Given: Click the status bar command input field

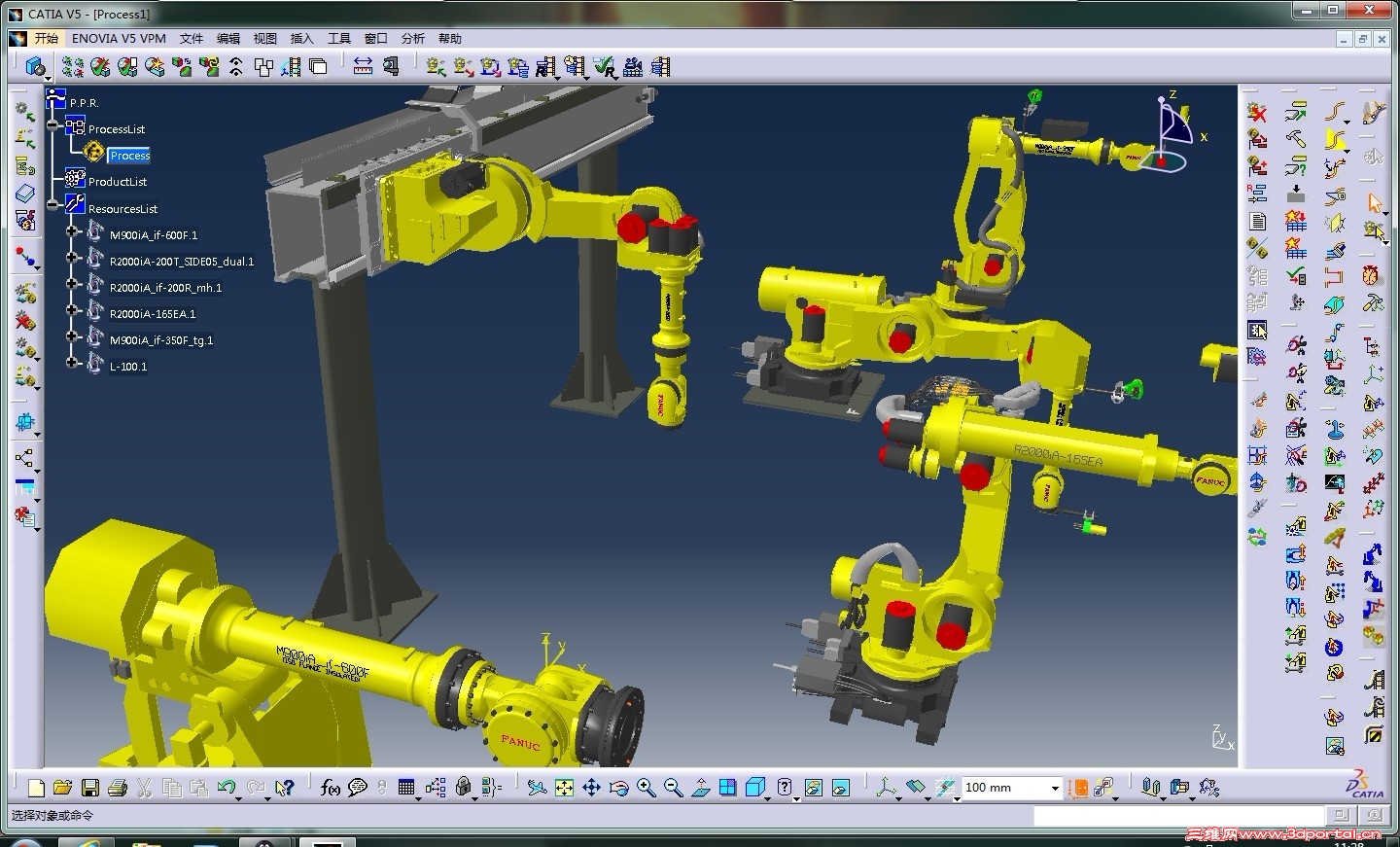Looking at the screenshot, I should coord(1178,816).
